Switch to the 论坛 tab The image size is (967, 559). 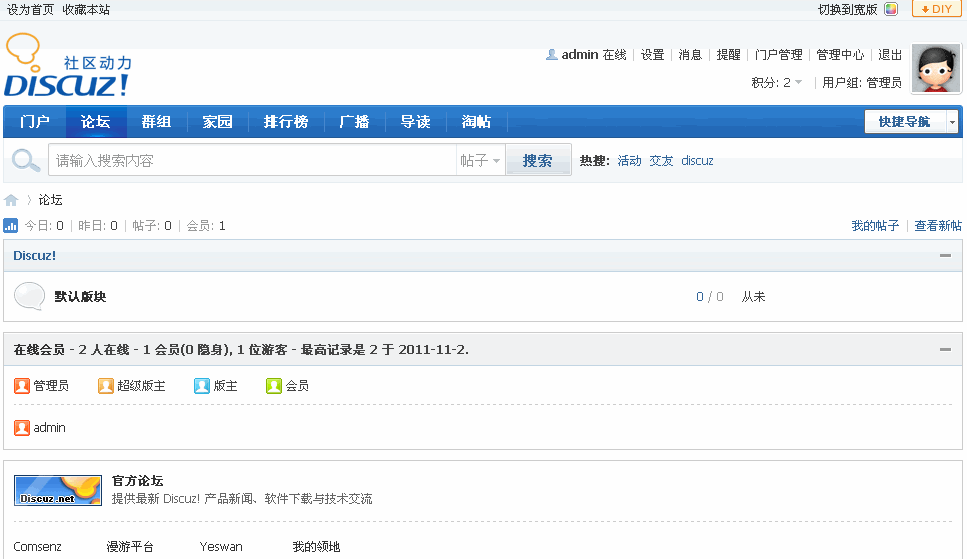click(x=96, y=122)
